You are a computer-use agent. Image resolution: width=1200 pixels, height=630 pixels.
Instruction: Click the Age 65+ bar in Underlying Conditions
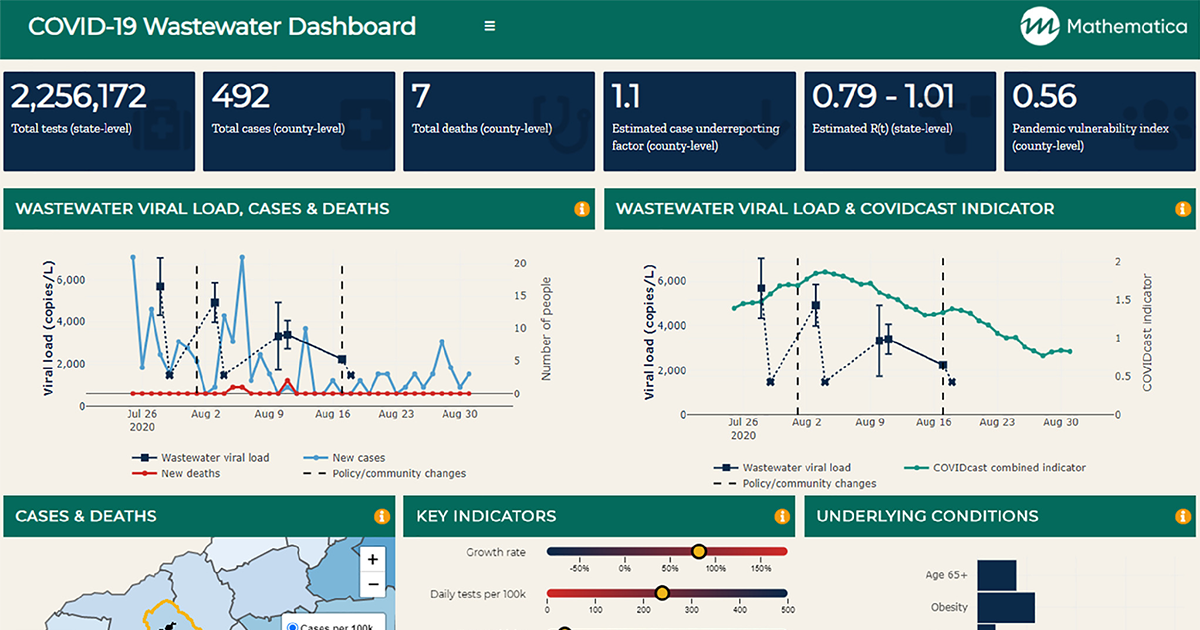coord(996,575)
